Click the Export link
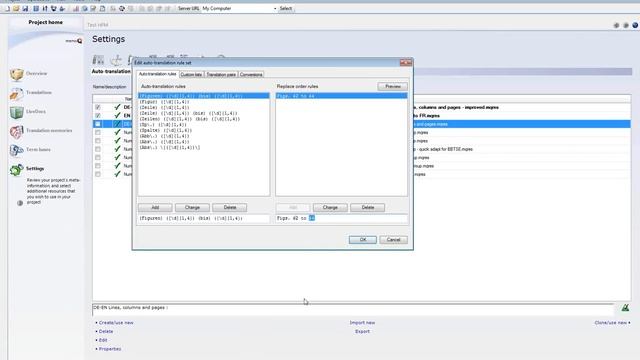Screen dimensions: 640x360 (x=362, y=331)
